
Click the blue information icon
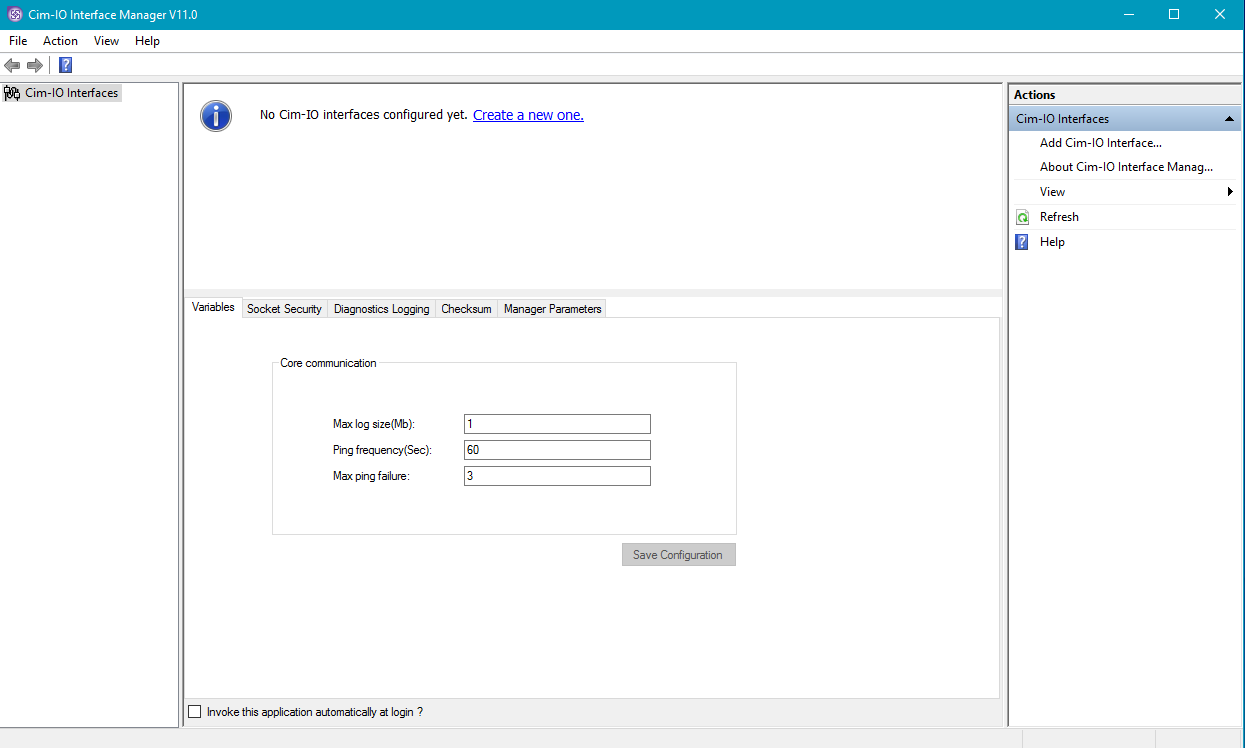pos(216,116)
